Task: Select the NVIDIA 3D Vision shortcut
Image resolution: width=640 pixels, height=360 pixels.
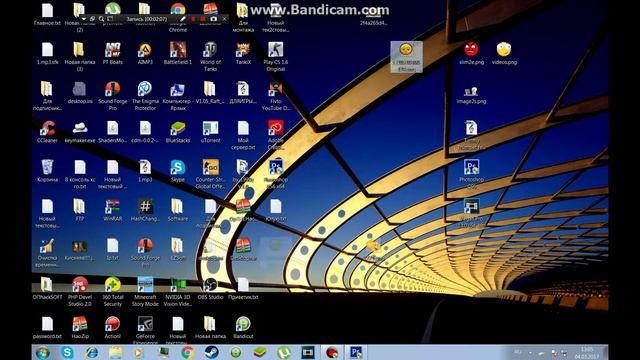Action: 178,291
